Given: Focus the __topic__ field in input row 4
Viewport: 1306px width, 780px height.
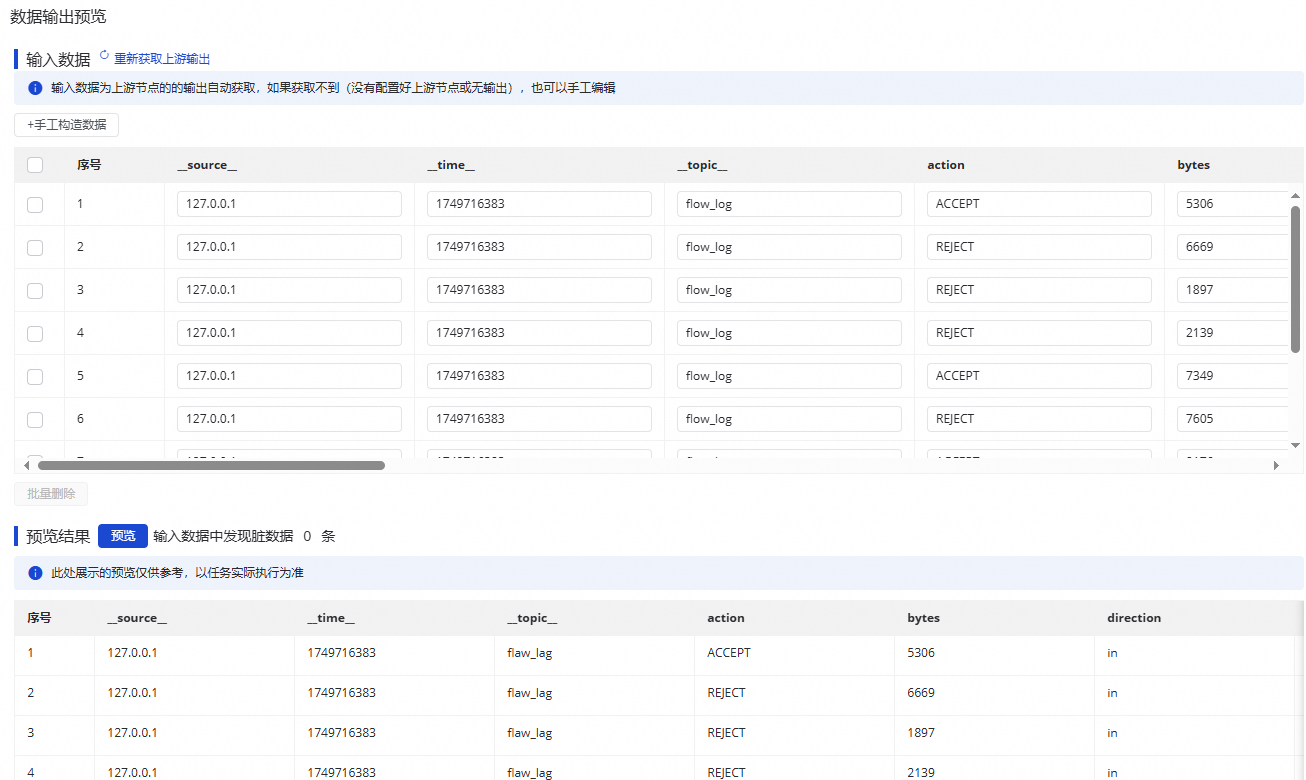Looking at the screenshot, I should click(789, 333).
